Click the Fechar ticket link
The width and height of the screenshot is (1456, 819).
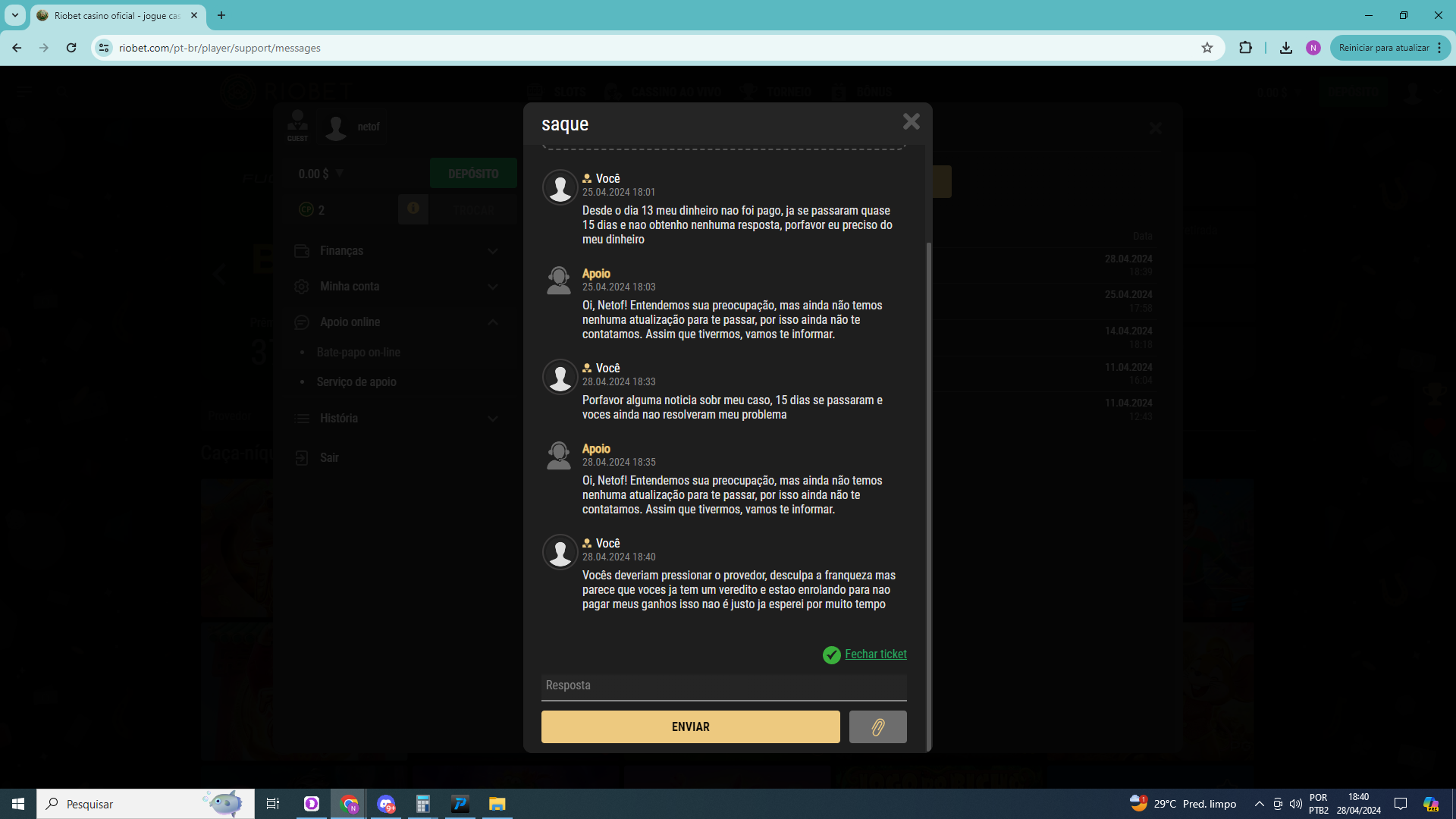[876, 654]
